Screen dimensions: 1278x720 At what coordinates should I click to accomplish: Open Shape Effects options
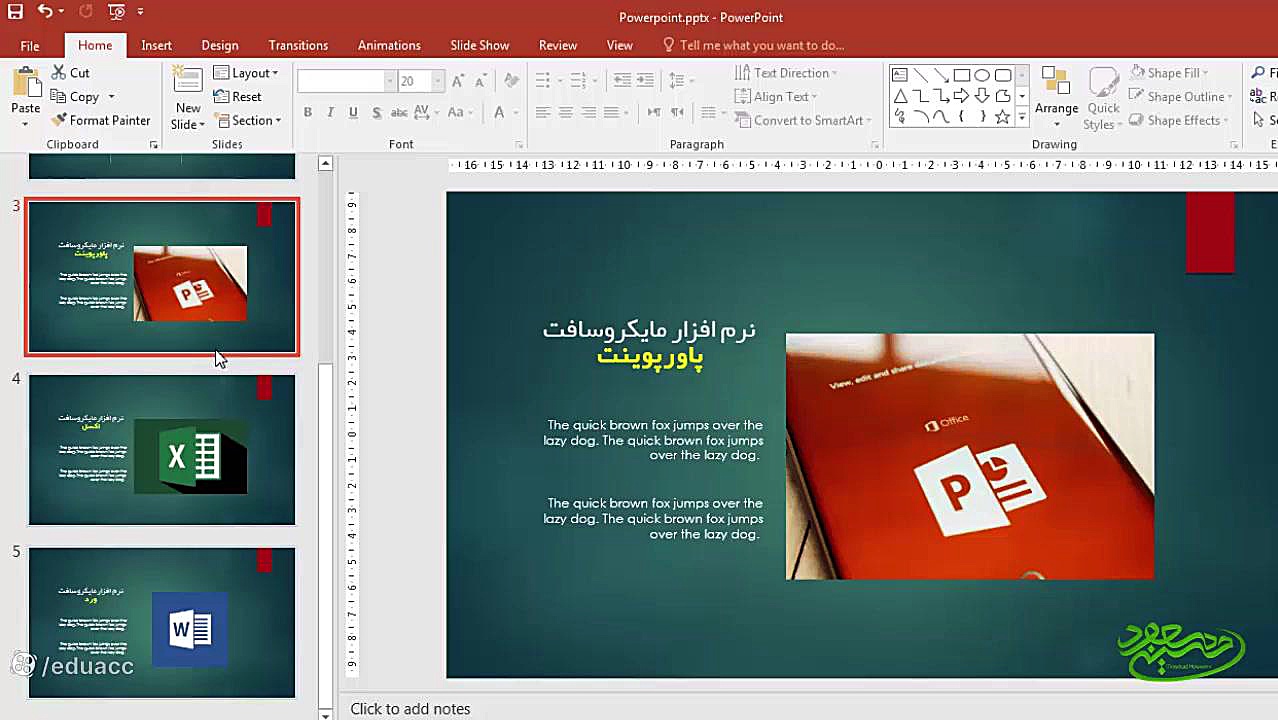pyautogui.click(x=1178, y=120)
